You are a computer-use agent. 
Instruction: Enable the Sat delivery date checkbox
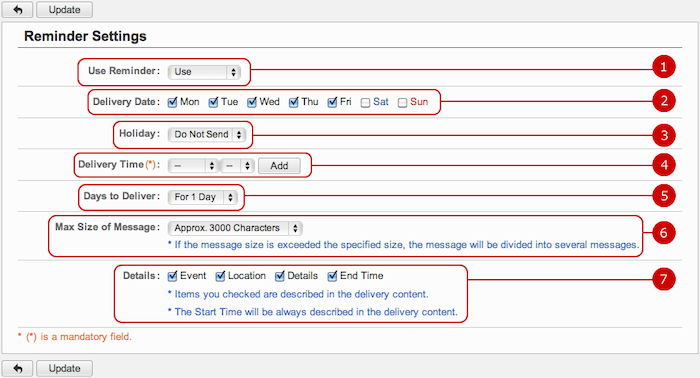tap(365, 103)
